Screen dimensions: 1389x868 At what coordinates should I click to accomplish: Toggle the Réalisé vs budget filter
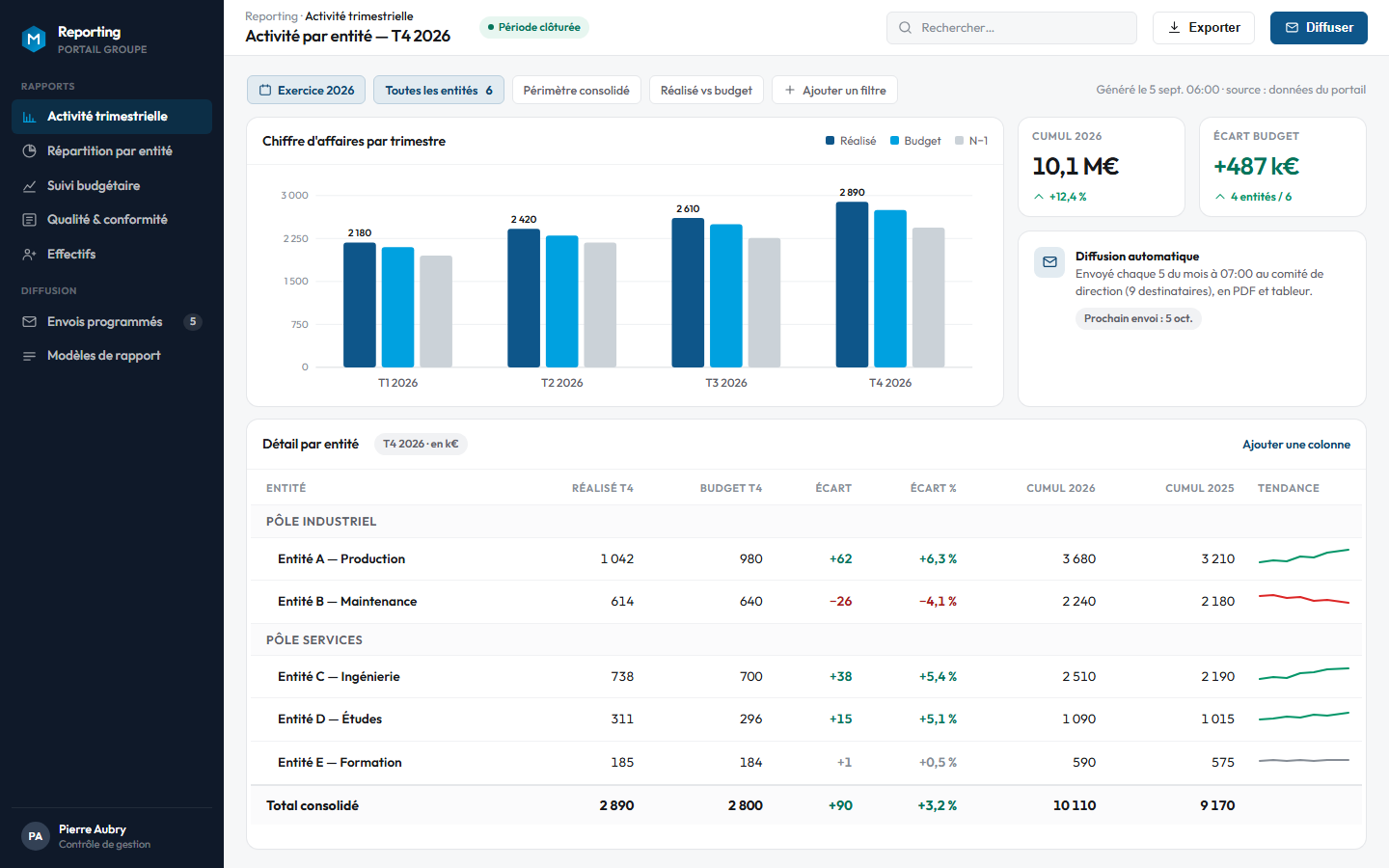tap(706, 91)
